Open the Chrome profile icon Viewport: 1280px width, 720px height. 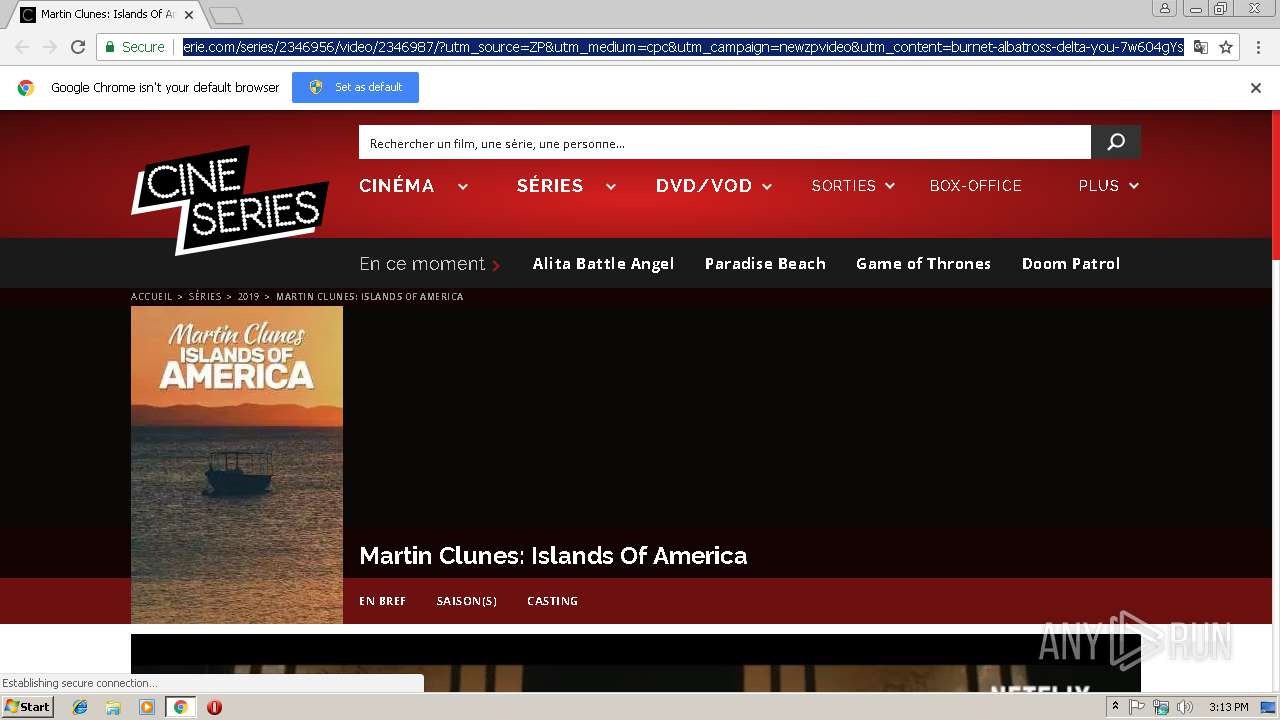tap(1165, 8)
